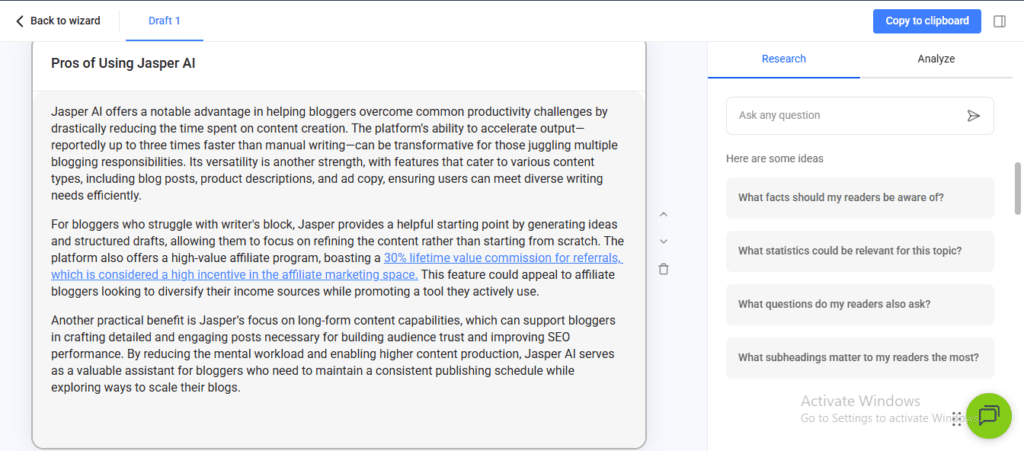Image resolution: width=1024 pixels, height=451 pixels.
Task: Open the green chat support bubble
Action: pyautogui.click(x=989, y=416)
